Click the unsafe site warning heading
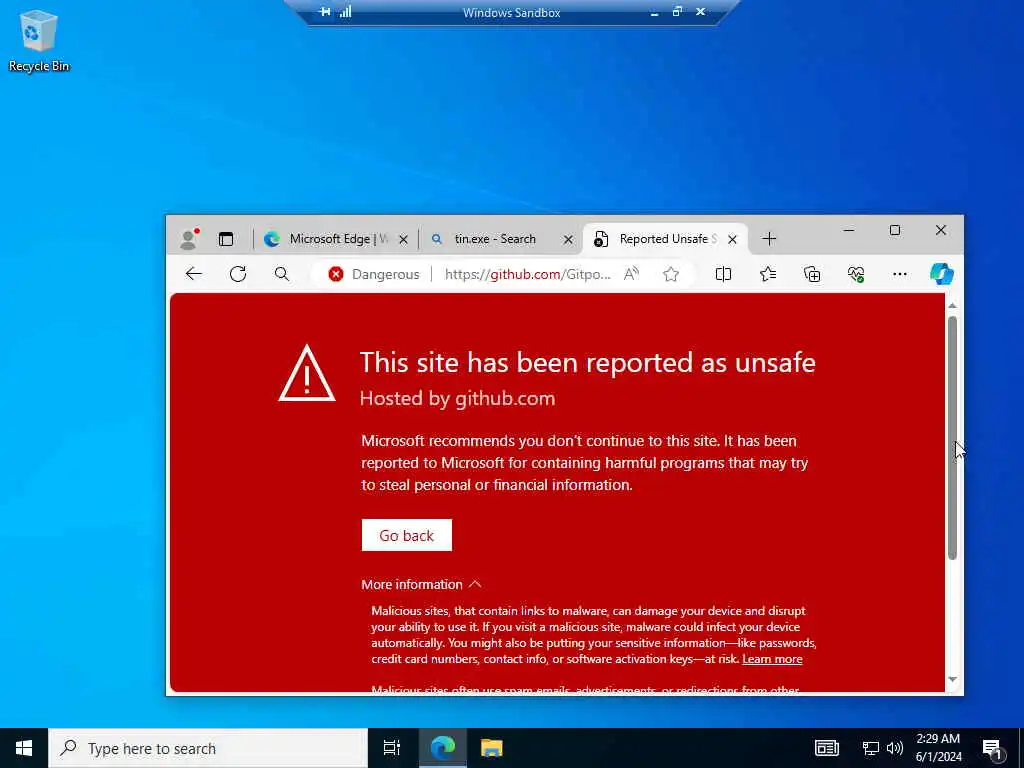Image resolution: width=1024 pixels, height=768 pixels. coord(588,362)
